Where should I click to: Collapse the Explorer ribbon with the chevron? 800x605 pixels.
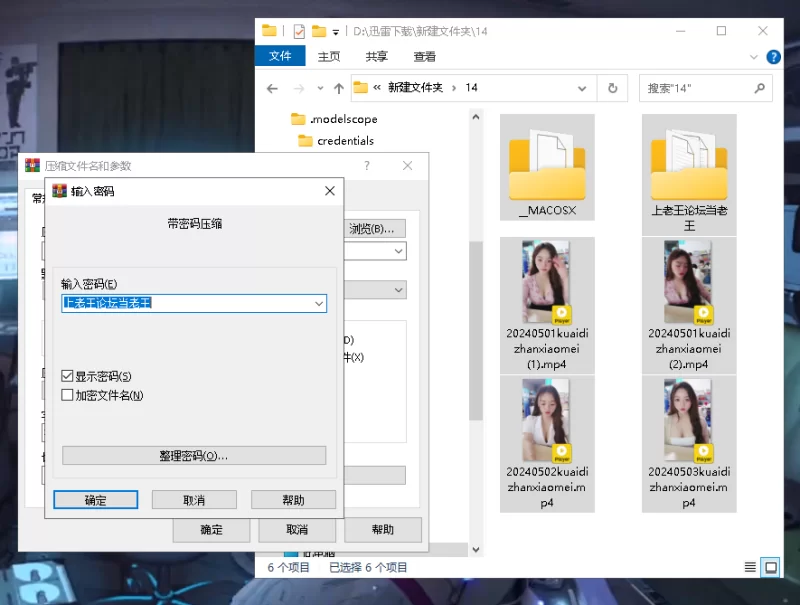pyautogui.click(x=755, y=57)
